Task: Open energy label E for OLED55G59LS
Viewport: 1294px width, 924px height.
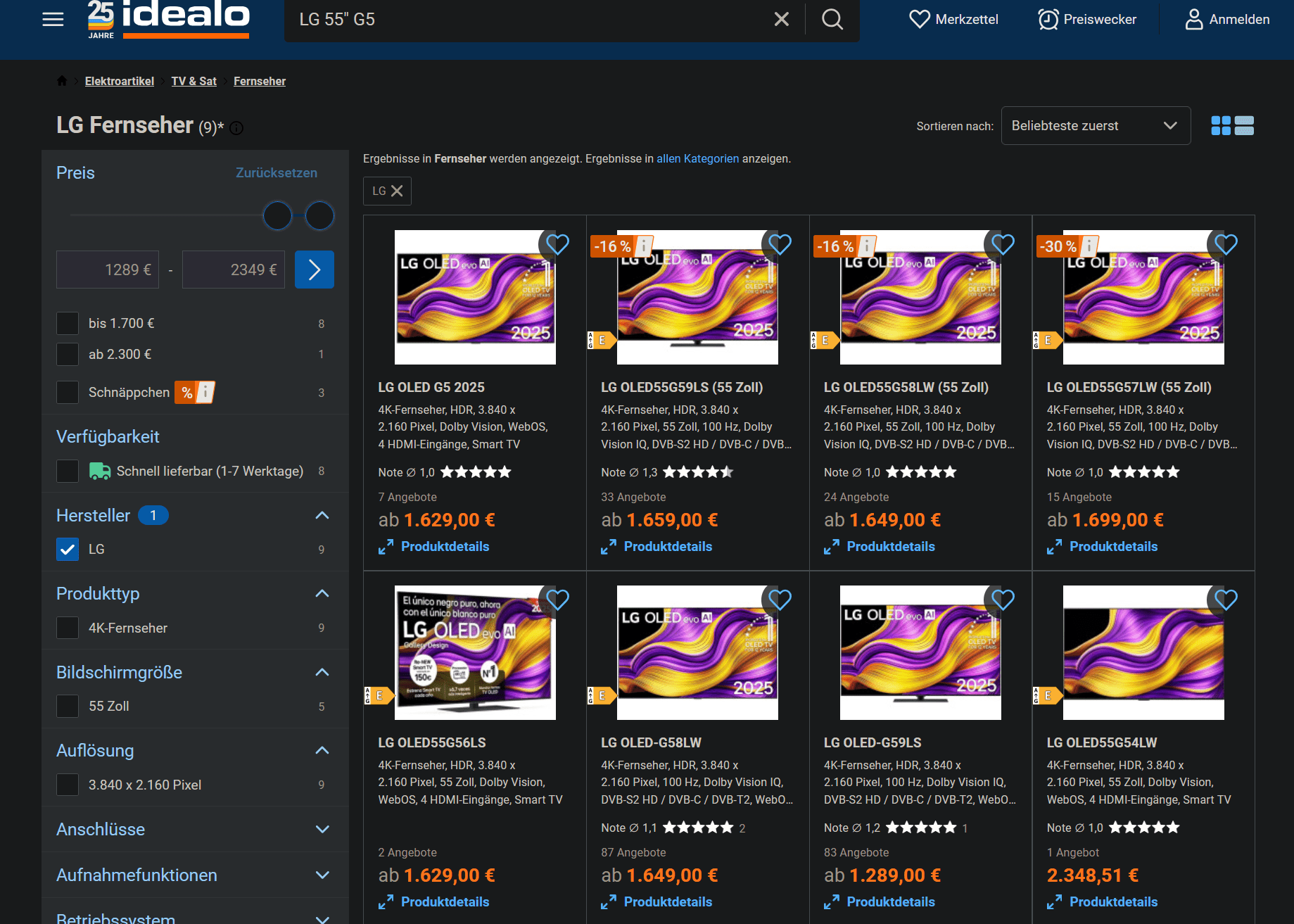Action: [x=602, y=341]
